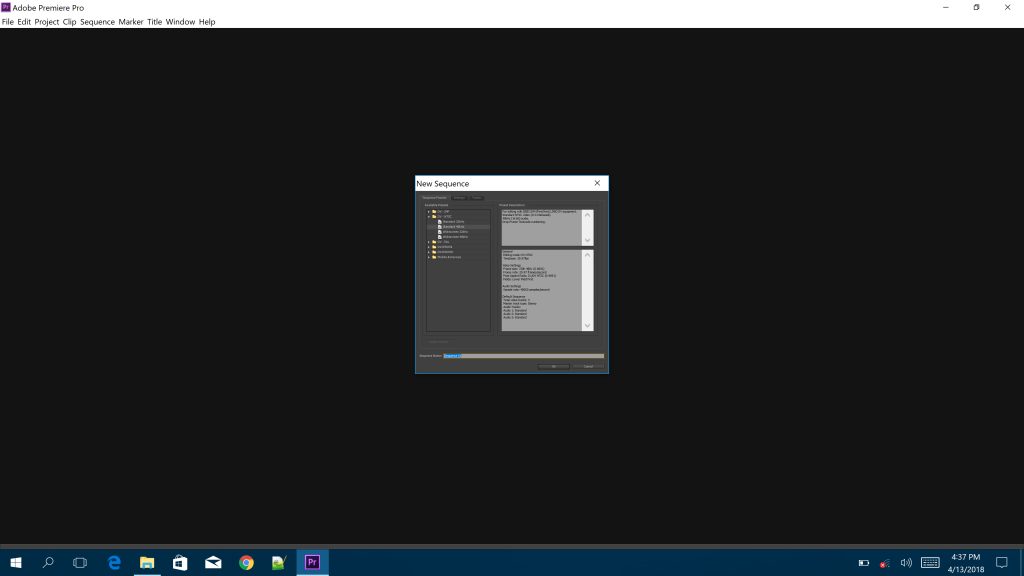Launch Microsoft Edge from the taskbar
This screenshot has height=576, width=1024.
point(114,562)
